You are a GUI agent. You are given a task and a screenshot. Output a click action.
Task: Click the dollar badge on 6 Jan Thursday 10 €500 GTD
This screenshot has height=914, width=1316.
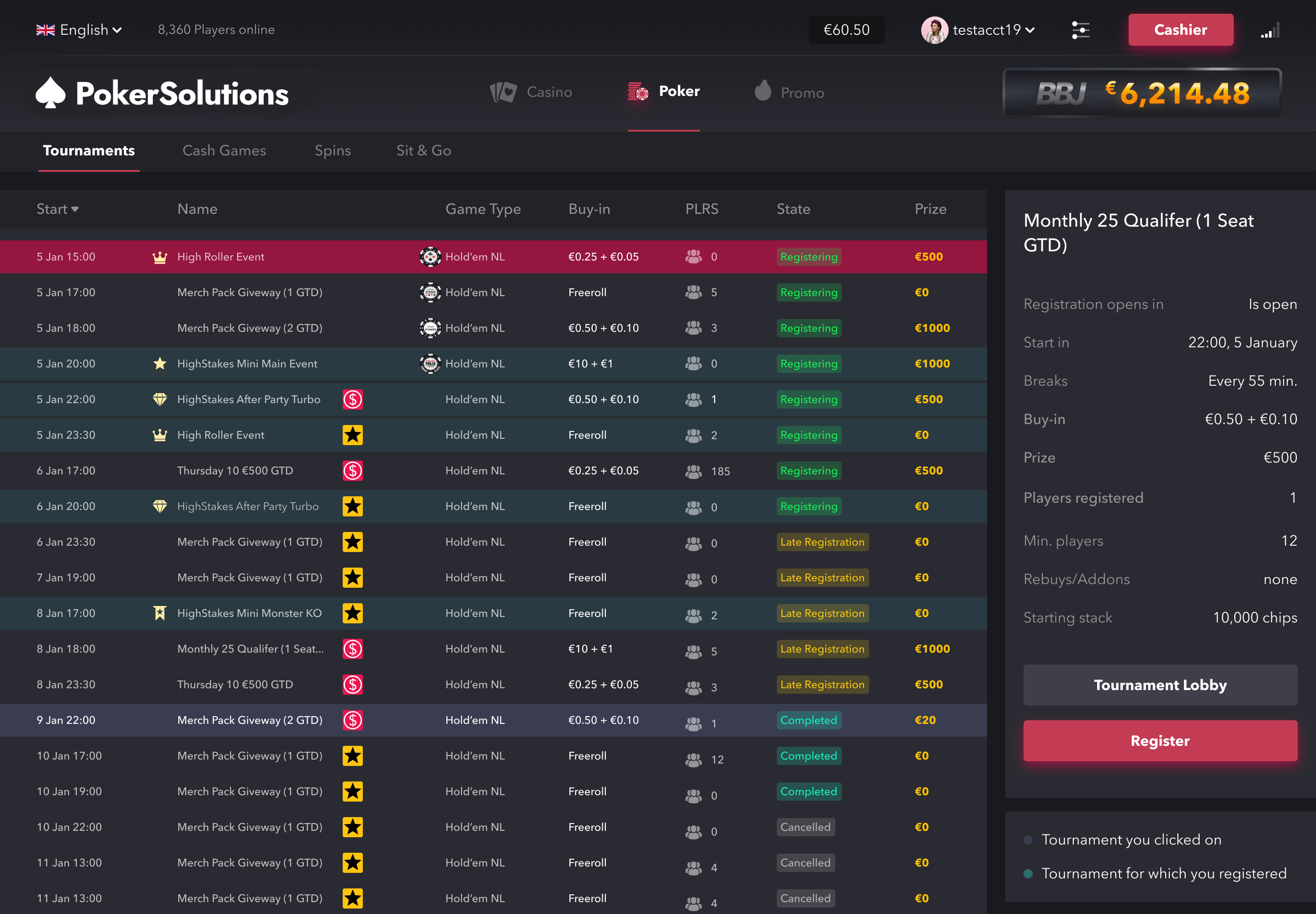tap(353, 471)
